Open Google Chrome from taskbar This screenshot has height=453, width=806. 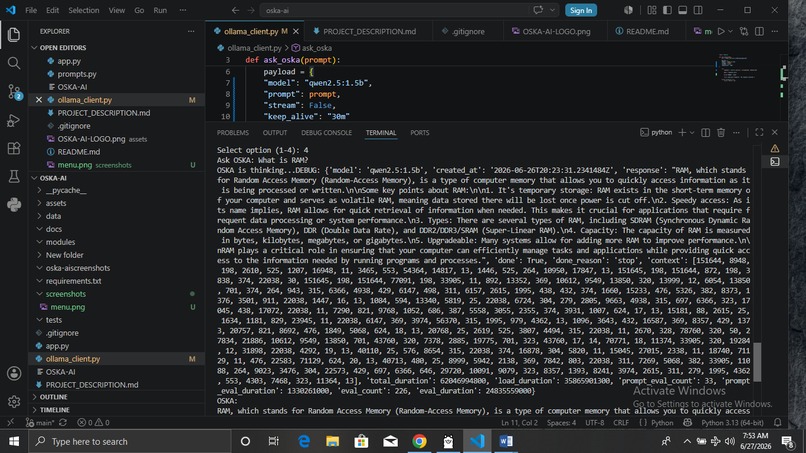pos(419,441)
